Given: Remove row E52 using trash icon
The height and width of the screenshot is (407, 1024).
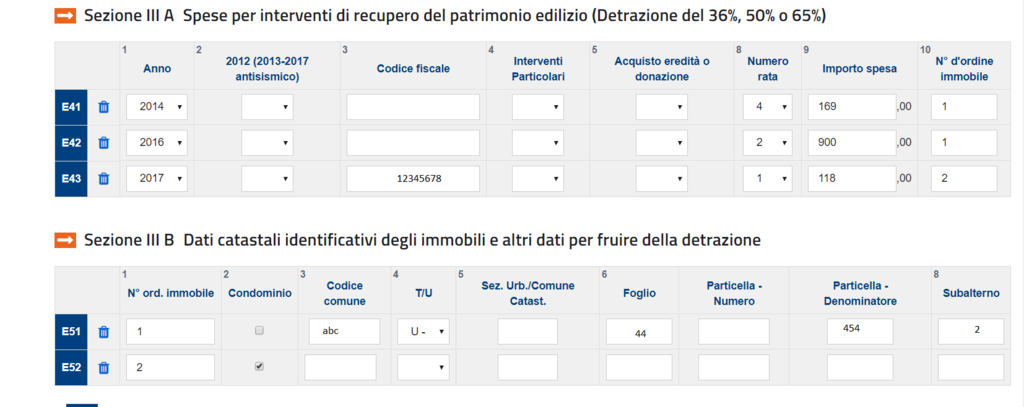Looking at the screenshot, I should 103,367.
